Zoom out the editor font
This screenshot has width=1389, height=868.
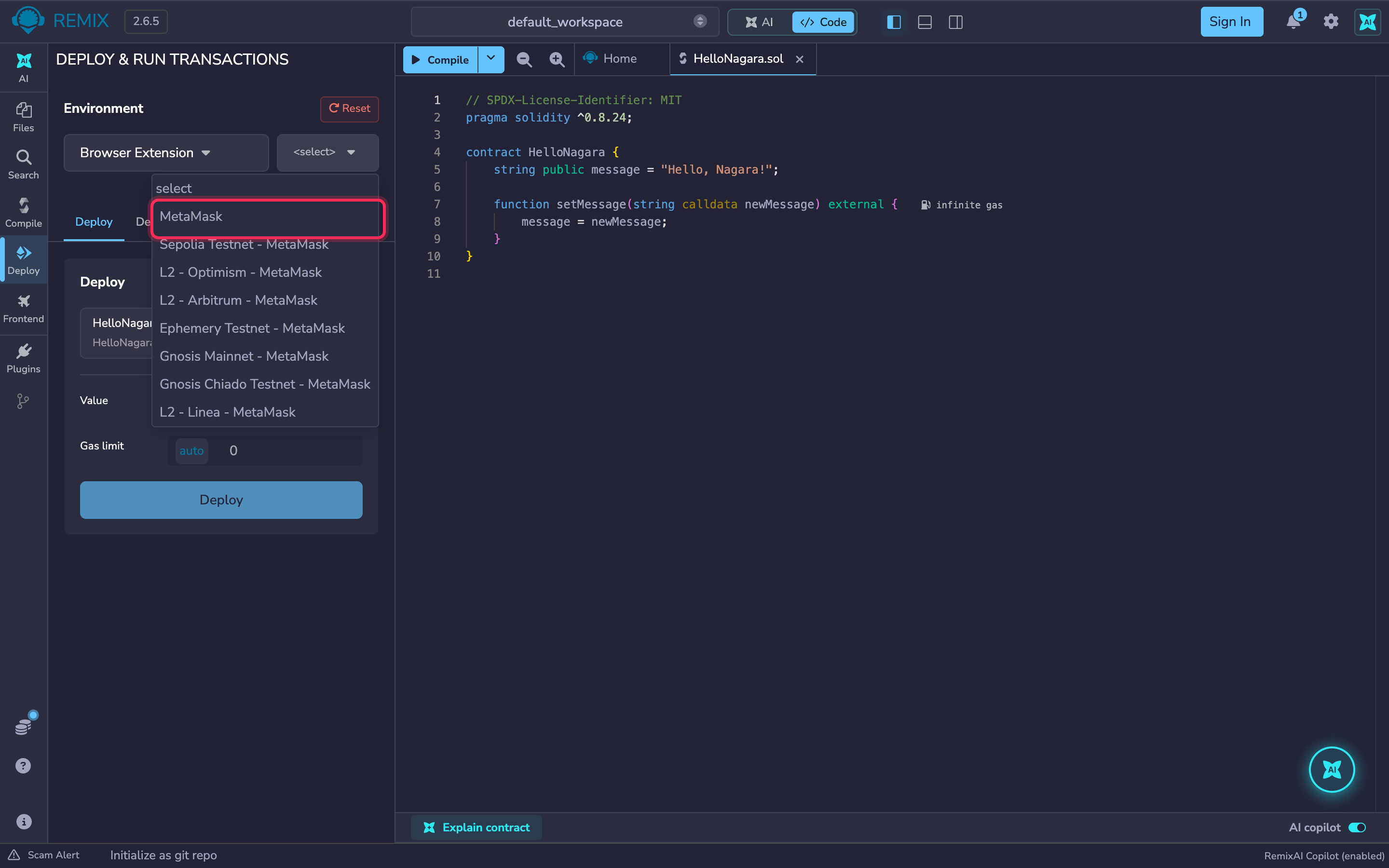point(523,59)
